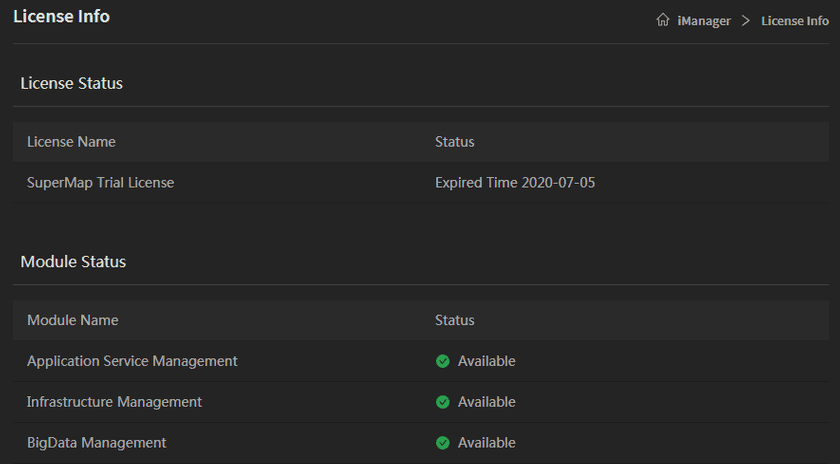Click the Available text for Infrastructure Management
The width and height of the screenshot is (840, 464).
[x=486, y=402]
